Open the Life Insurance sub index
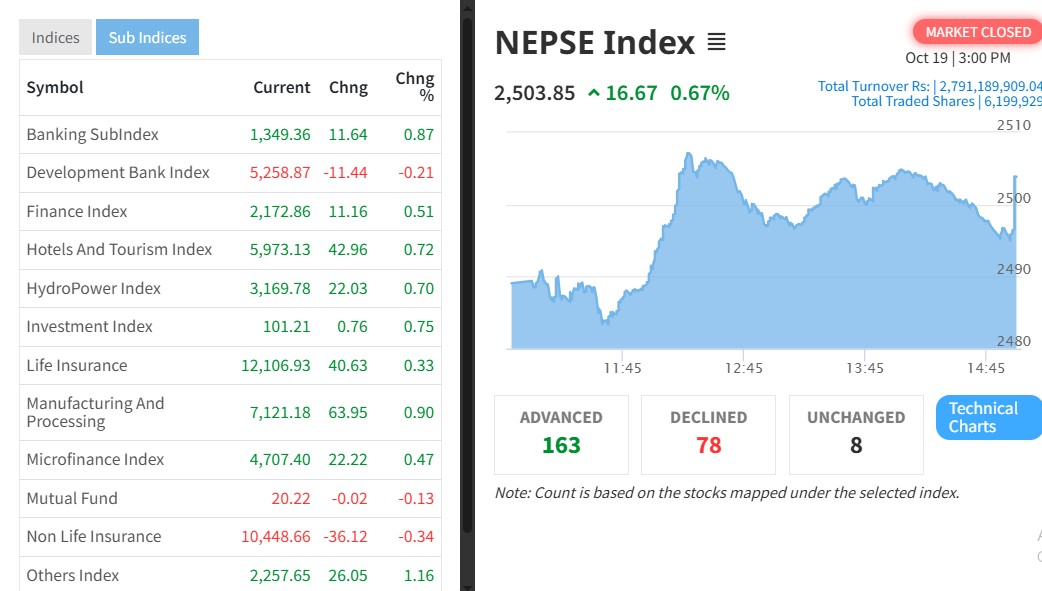The height and width of the screenshot is (591, 1042). click(77, 365)
